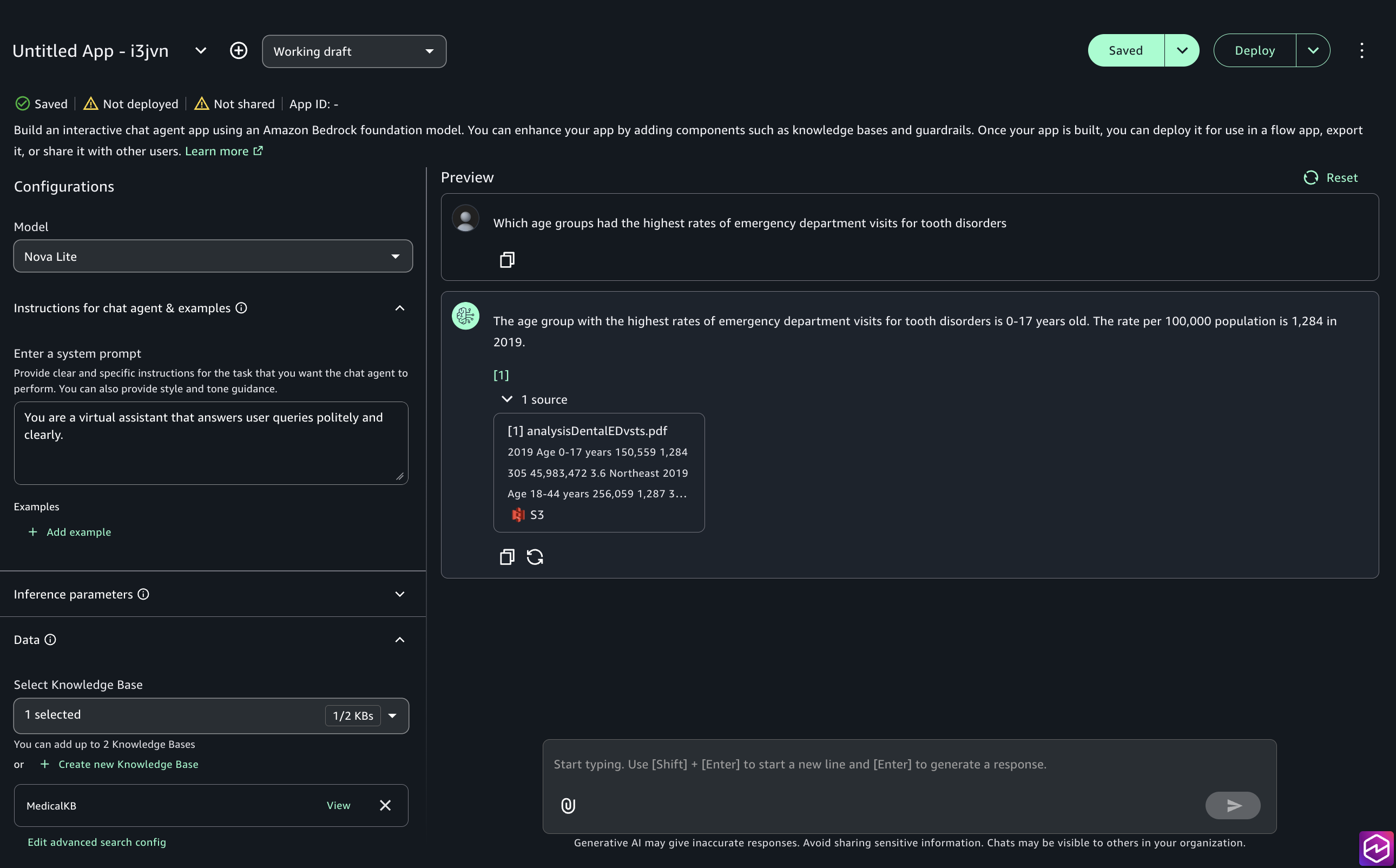Screen dimensions: 1396x868
Task: Open the Nova Lite model dropdown
Action: (213, 256)
